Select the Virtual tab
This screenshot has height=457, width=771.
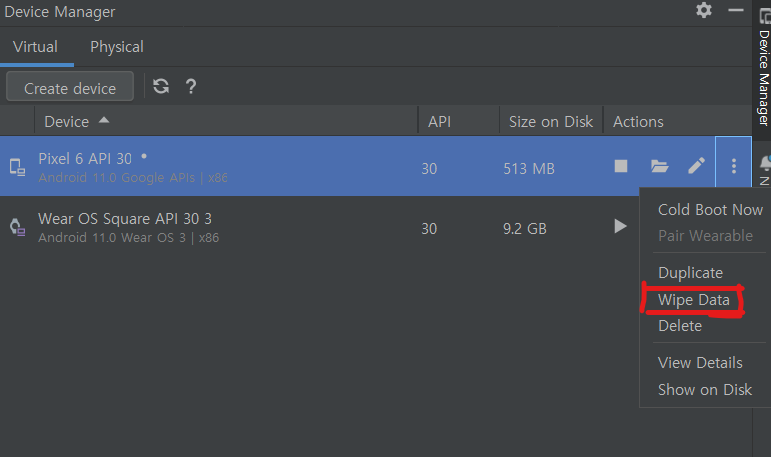point(35,47)
